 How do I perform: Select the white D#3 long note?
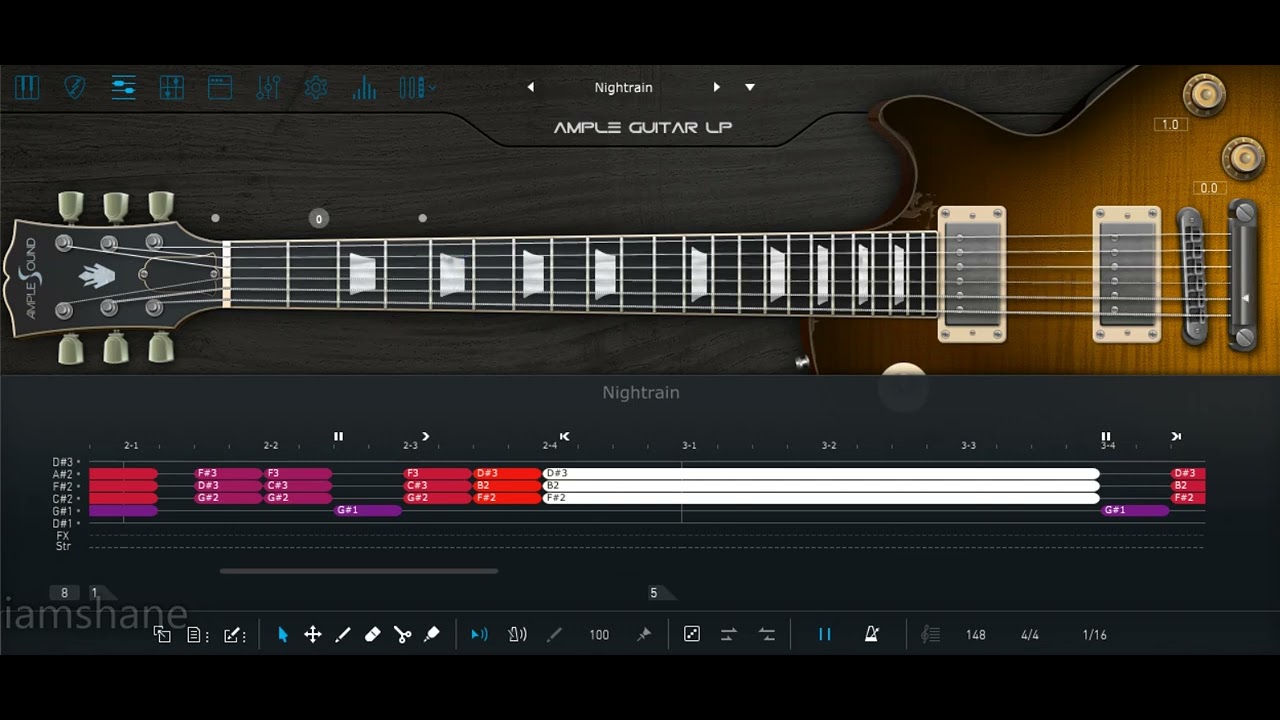click(821, 473)
